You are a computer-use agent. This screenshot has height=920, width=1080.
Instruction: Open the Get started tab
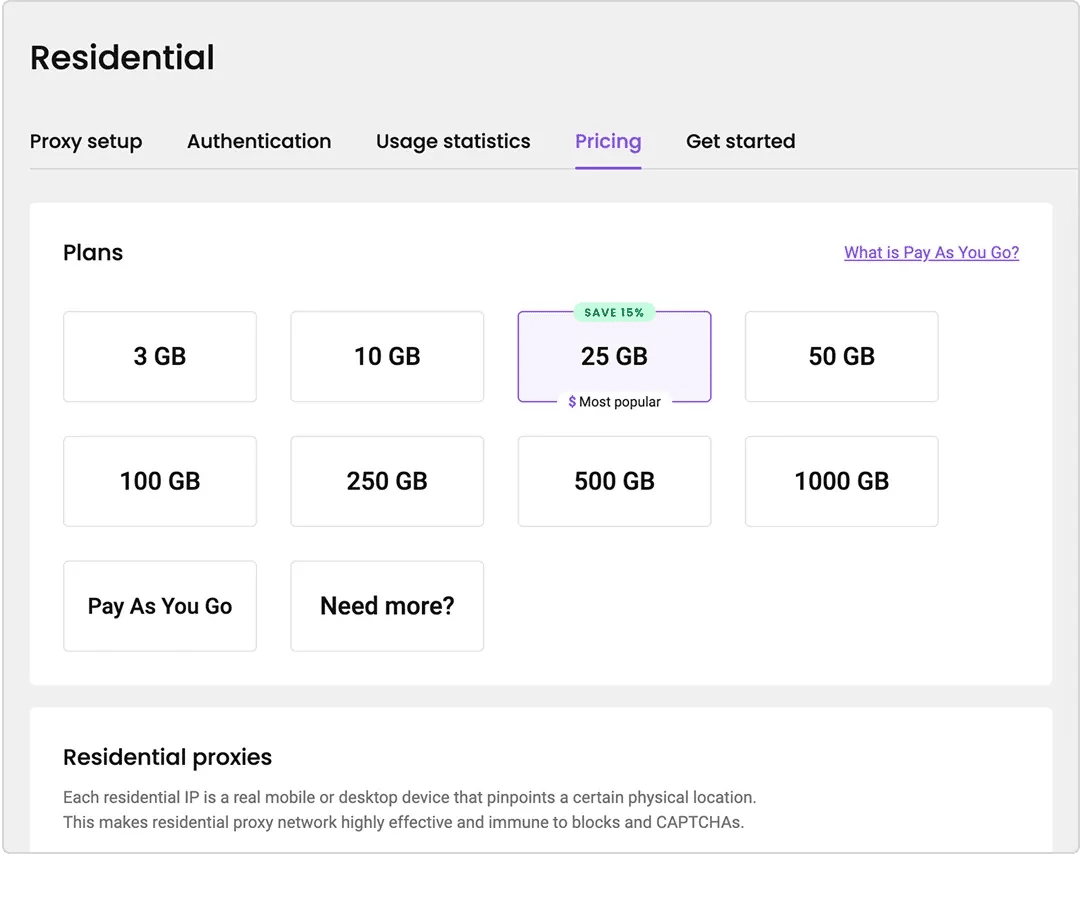[740, 141]
